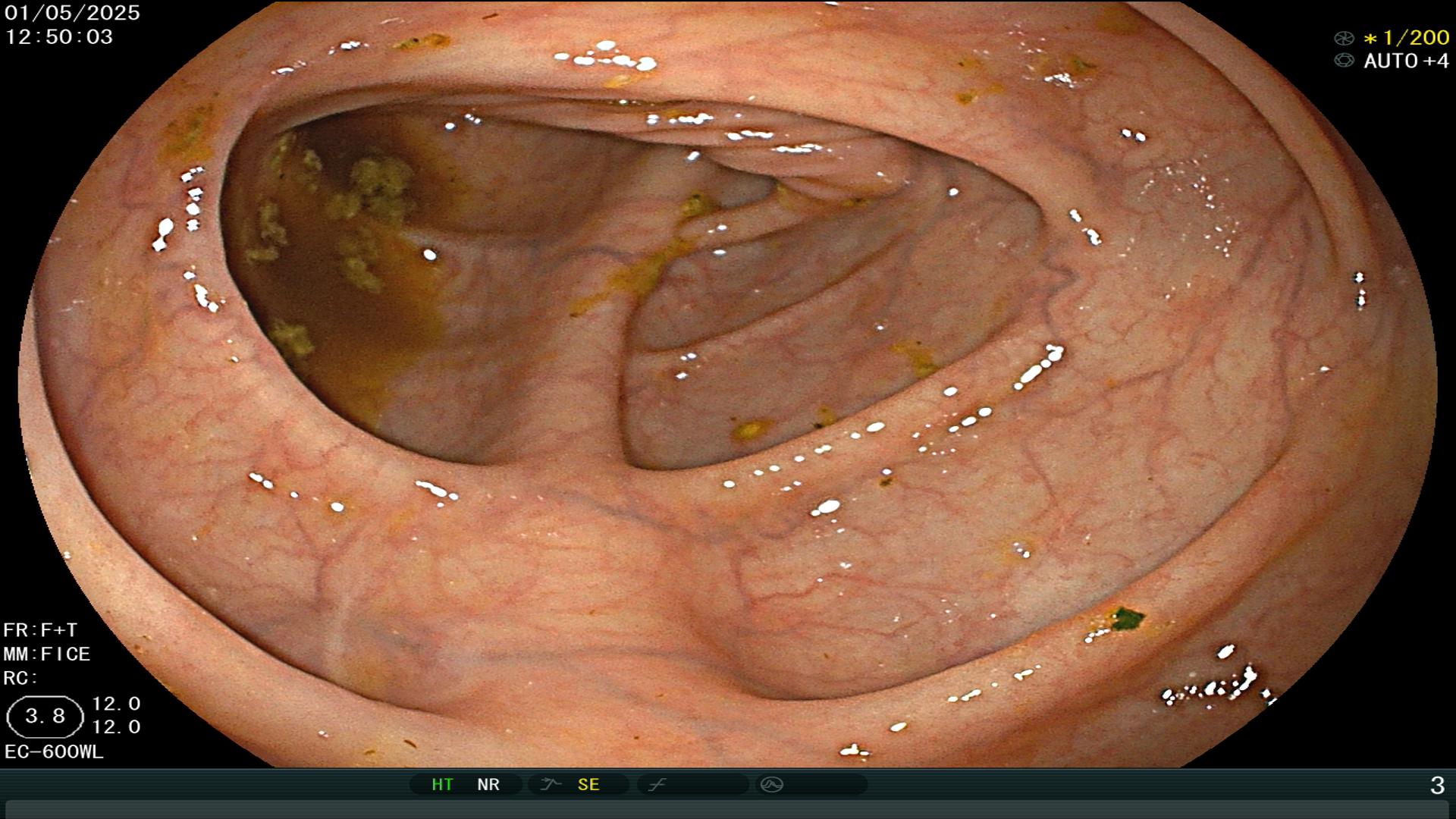Click the MM:FICE mode label
This screenshot has width=1456, height=819.
click(x=47, y=654)
